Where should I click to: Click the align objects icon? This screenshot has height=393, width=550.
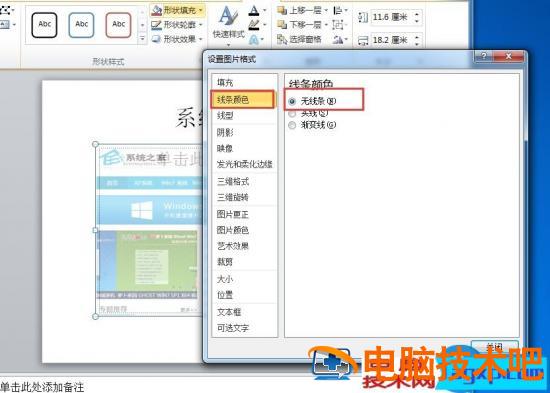pos(337,11)
